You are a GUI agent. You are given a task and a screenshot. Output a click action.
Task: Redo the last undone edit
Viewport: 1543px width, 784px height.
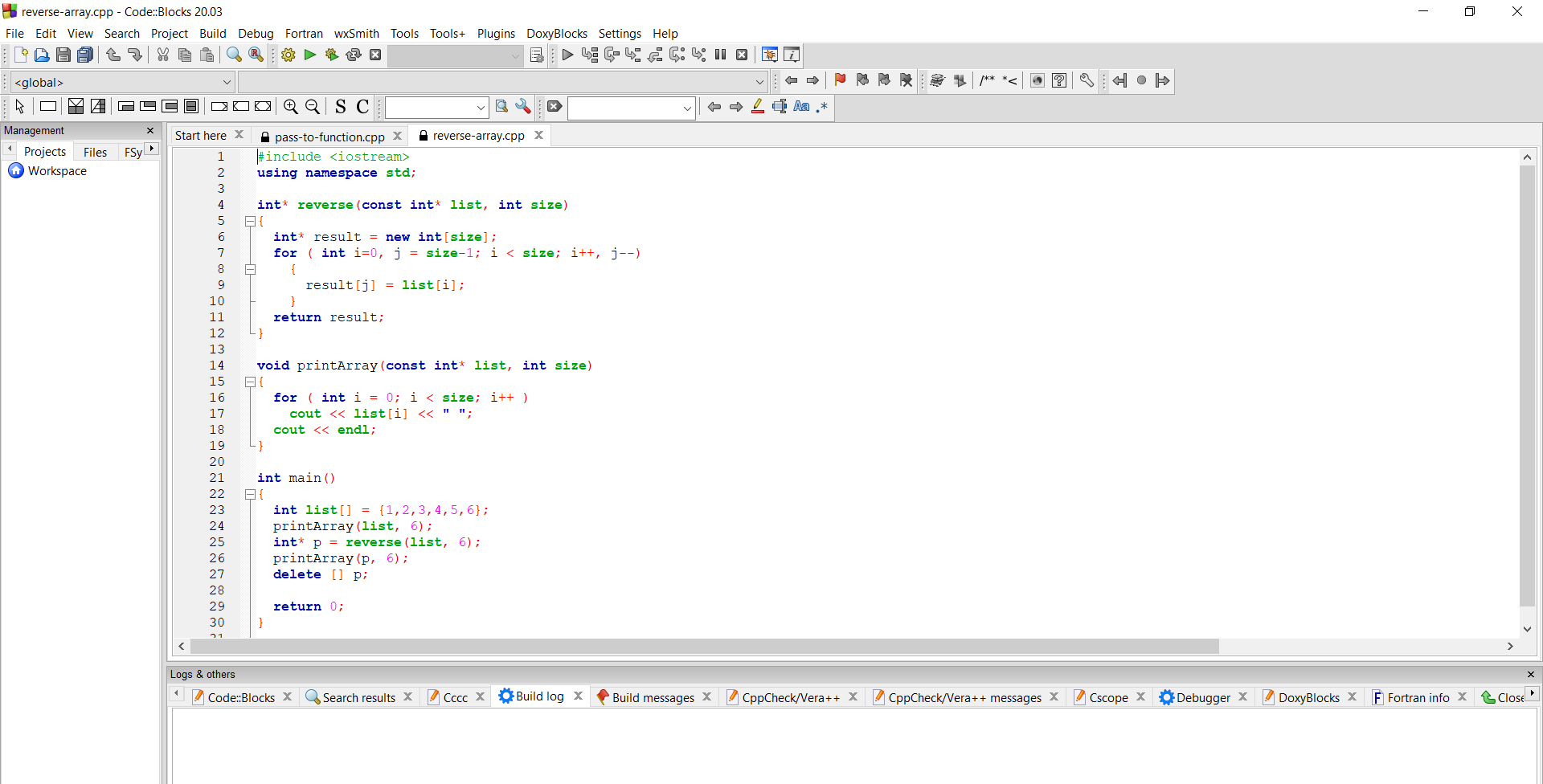[134, 55]
